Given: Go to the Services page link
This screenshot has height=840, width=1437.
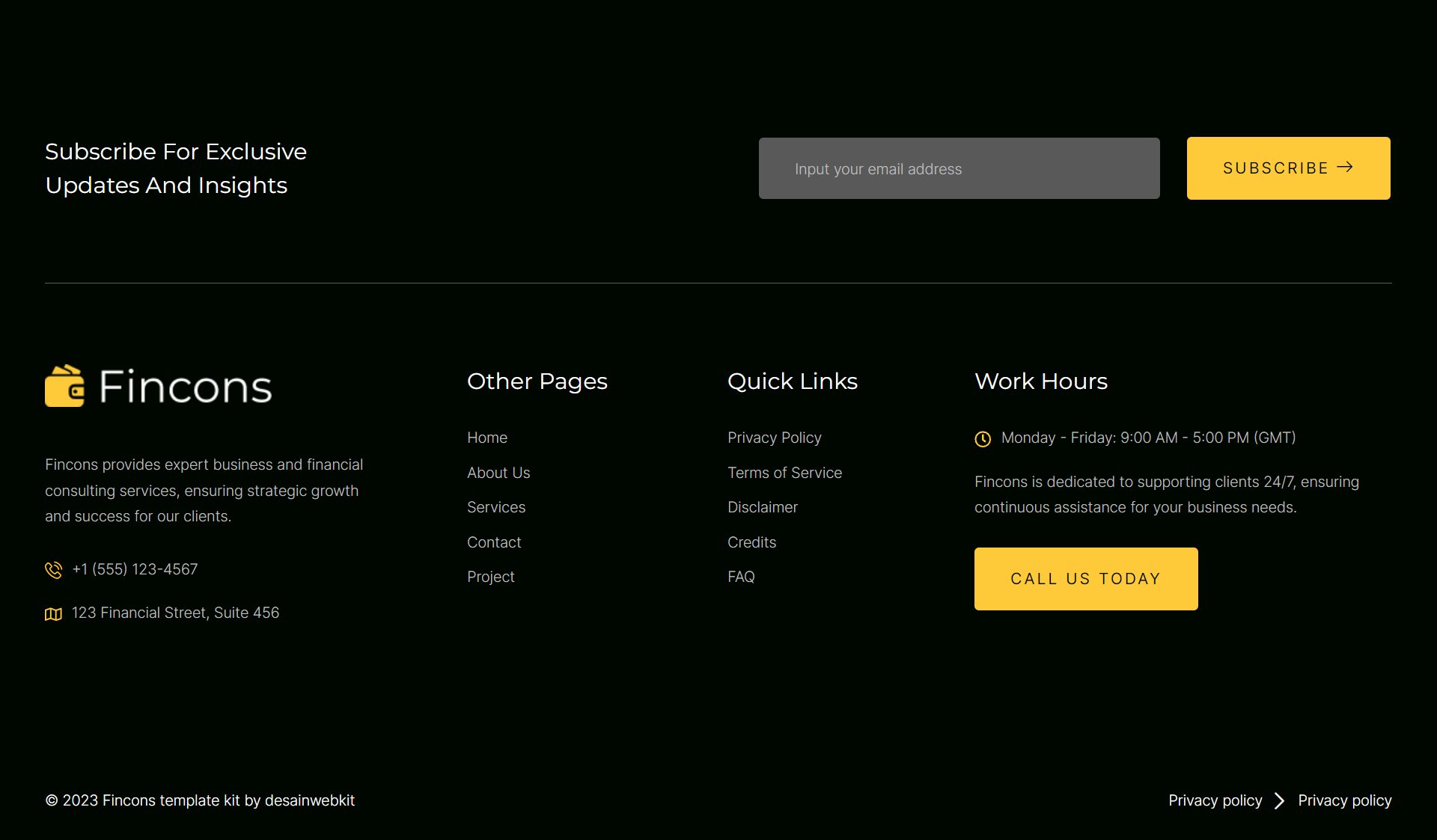Looking at the screenshot, I should tap(496, 507).
